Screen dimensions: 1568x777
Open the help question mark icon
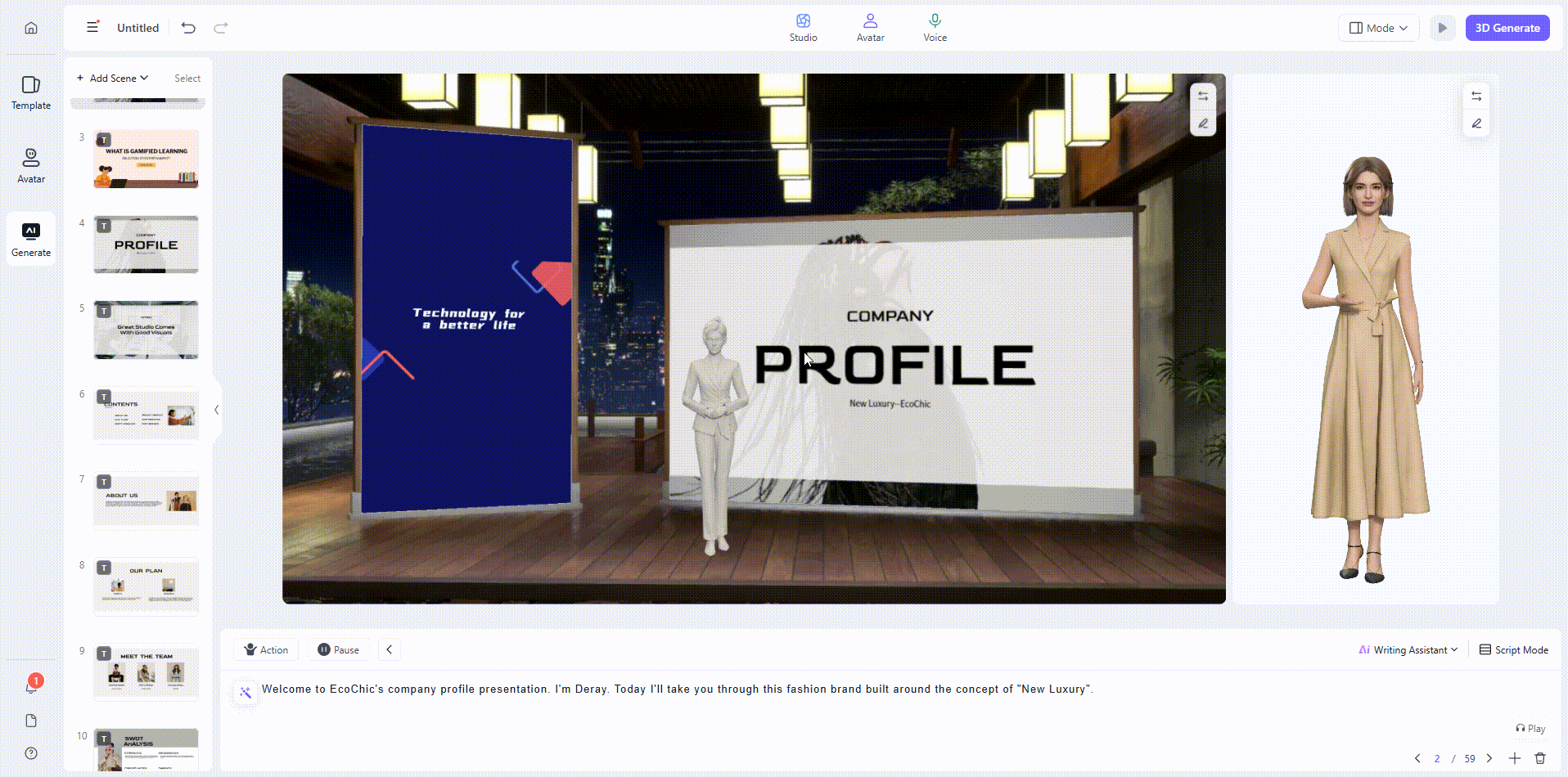31,753
